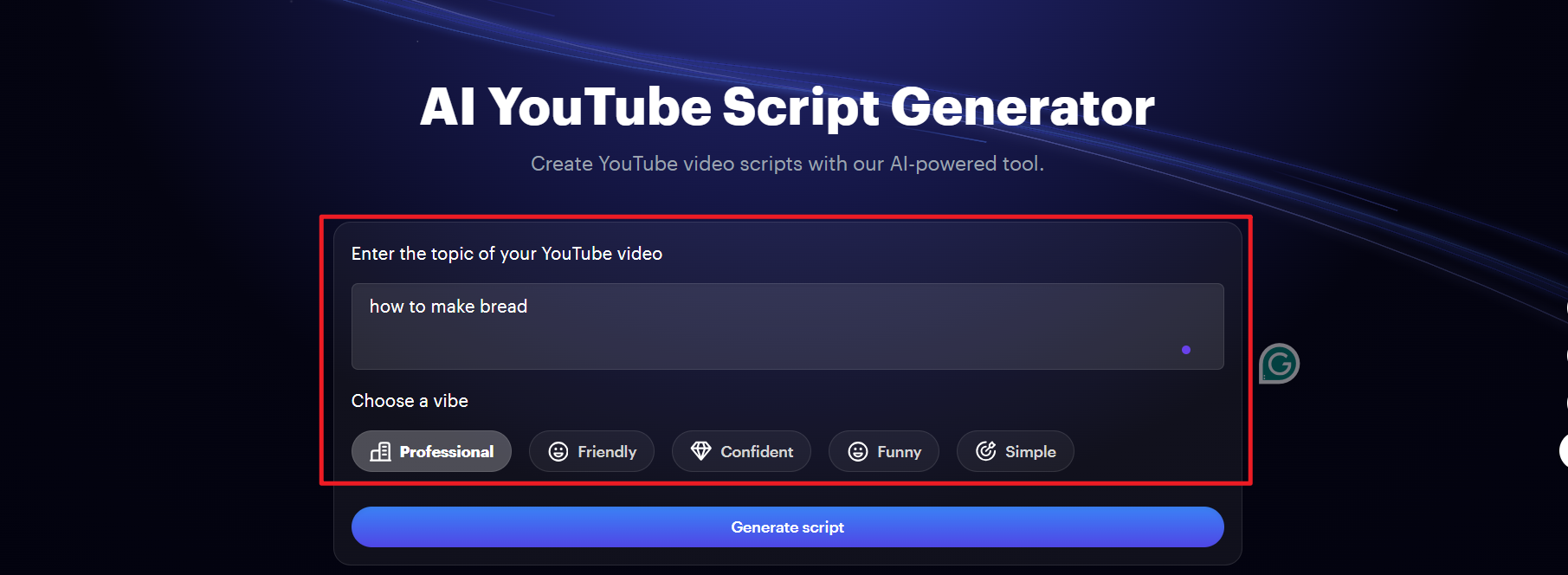Viewport: 1568px width, 575px height.
Task: Click the "Choose a vibe" label
Action: coord(410,401)
